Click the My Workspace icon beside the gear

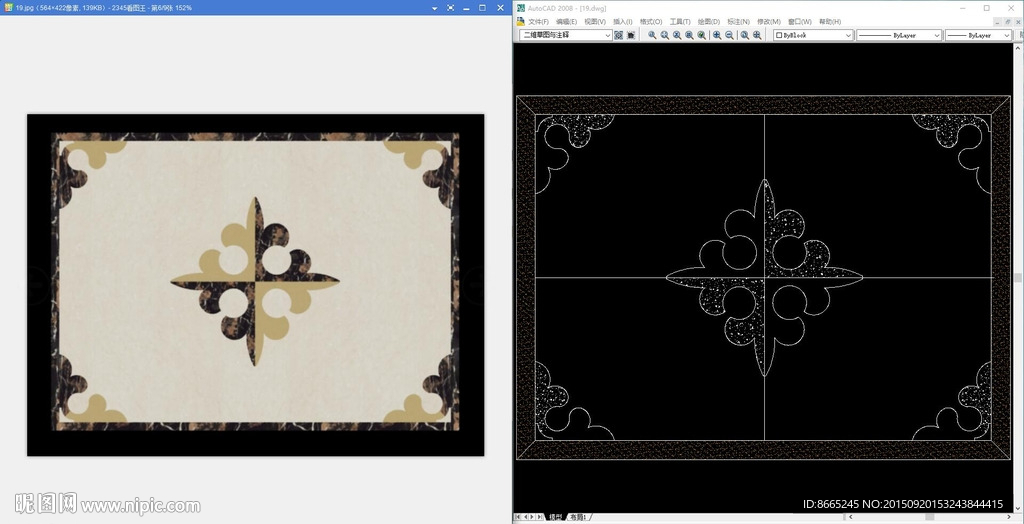click(631, 35)
